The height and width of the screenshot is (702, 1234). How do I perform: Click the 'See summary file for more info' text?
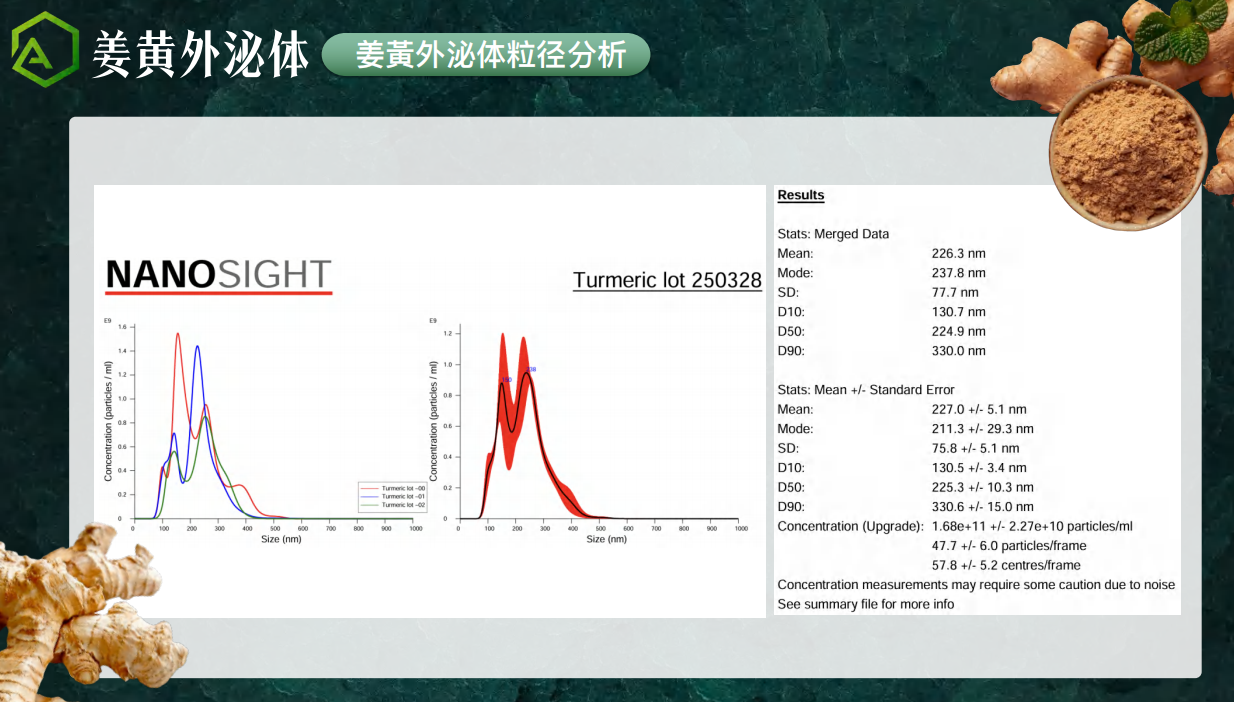866,604
